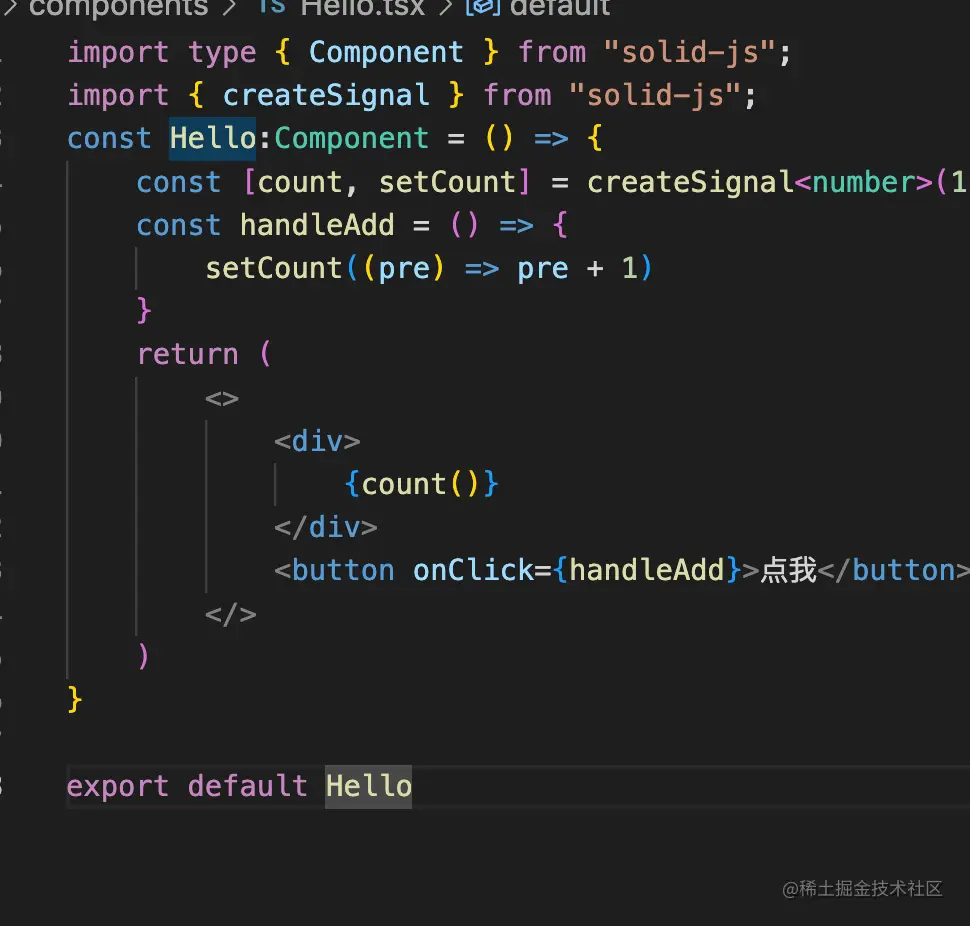970x926 pixels.
Task: Open the Hello.tsx breadcrumb item
Action: coord(363,7)
